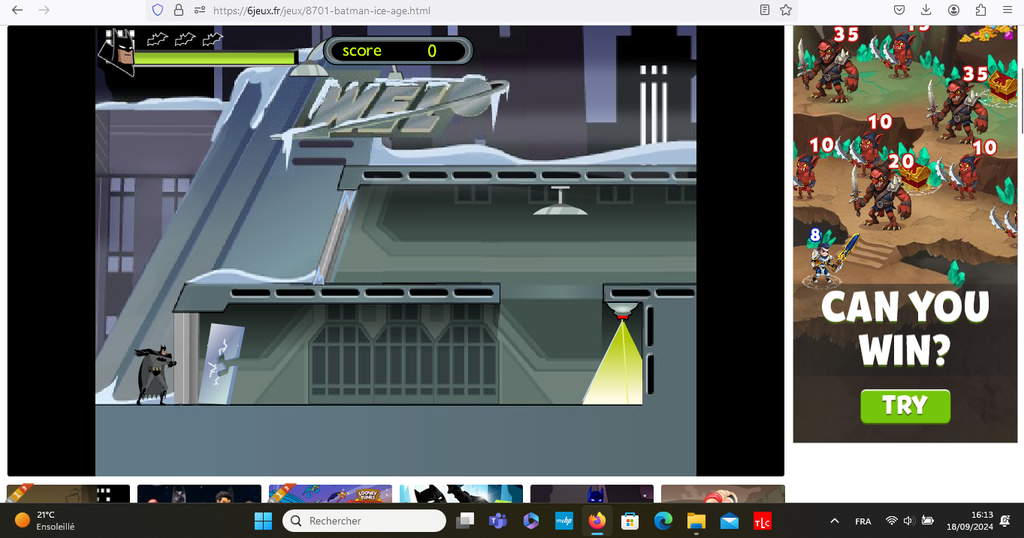This screenshot has height=538, width=1024.
Task: Open the Firefox downloads arrow
Action: (926, 10)
